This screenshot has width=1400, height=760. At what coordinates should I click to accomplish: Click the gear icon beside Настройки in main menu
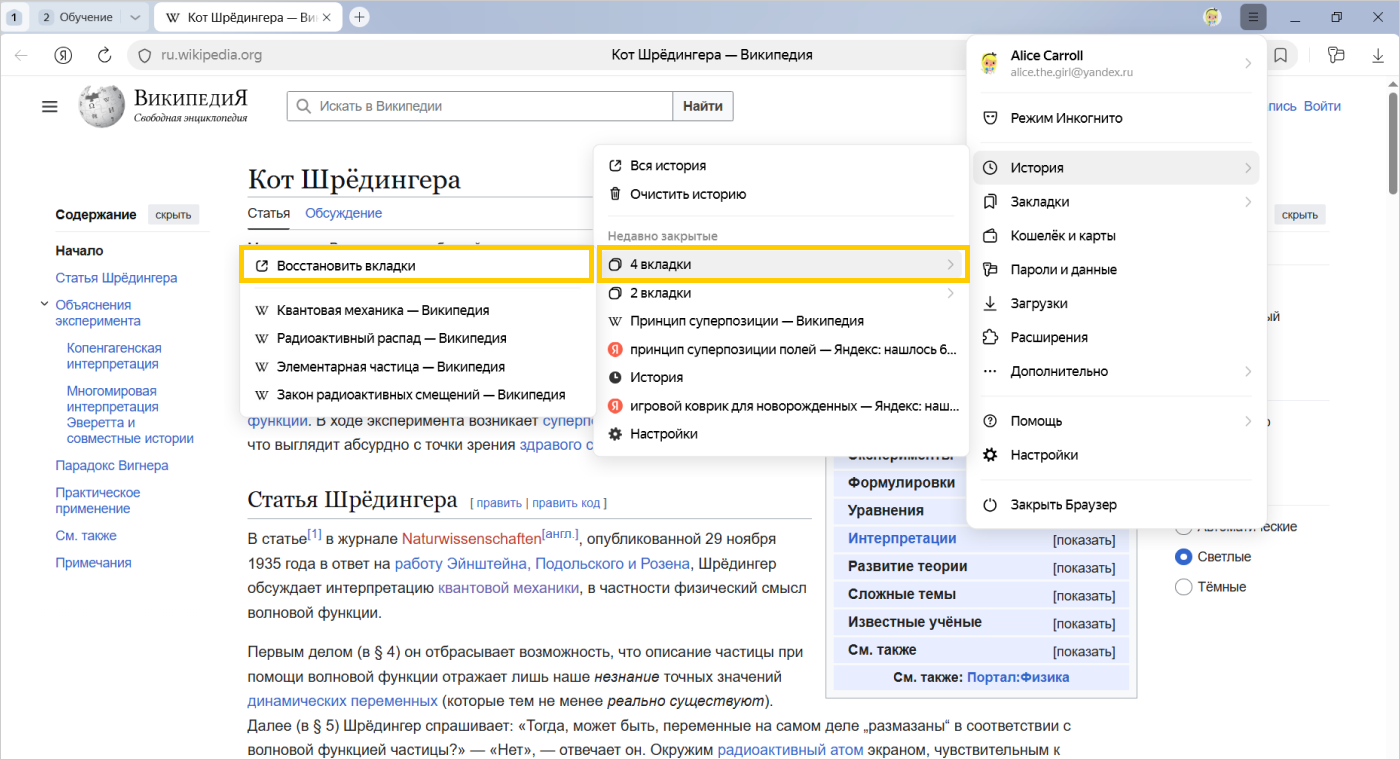tap(990, 455)
